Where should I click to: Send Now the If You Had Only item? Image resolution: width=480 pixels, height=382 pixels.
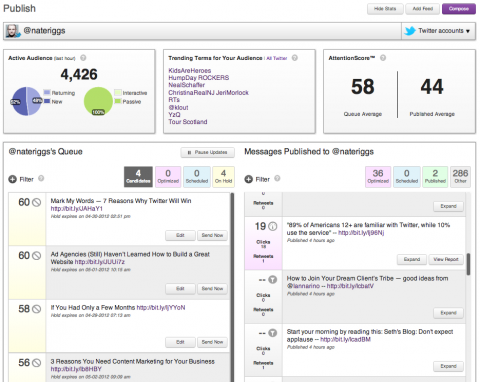tap(212, 342)
